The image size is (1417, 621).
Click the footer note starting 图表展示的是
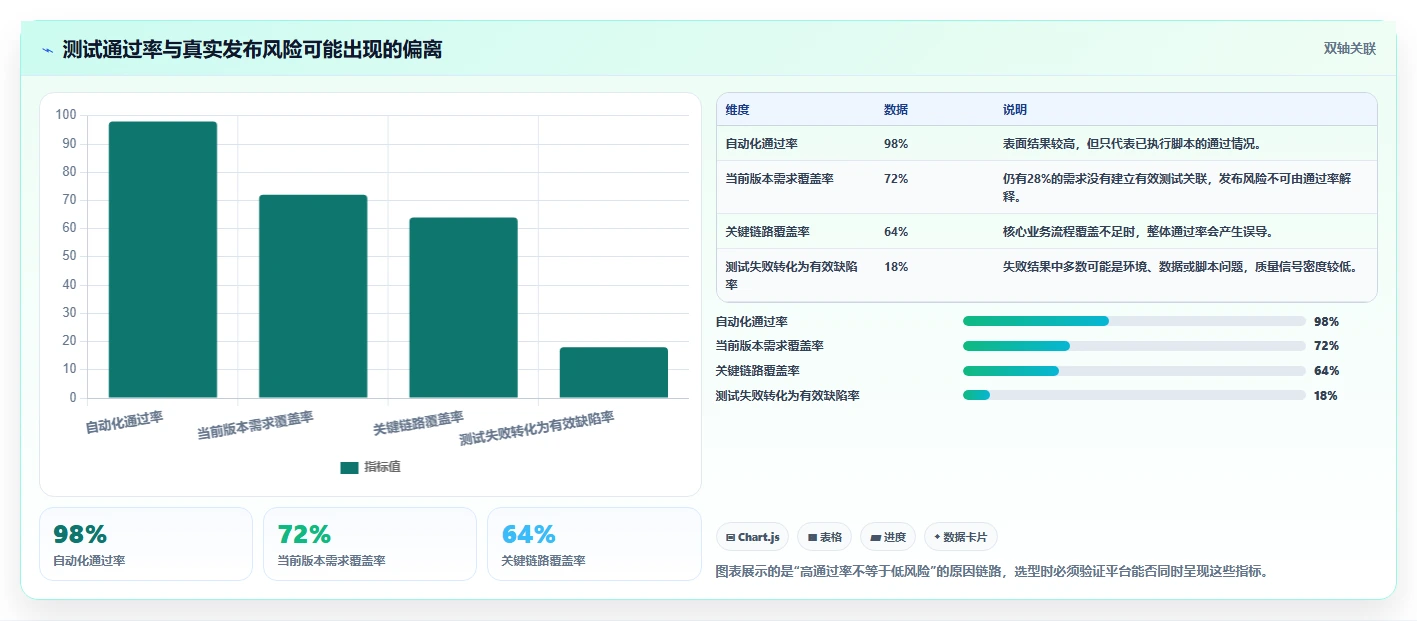(992, 572)
